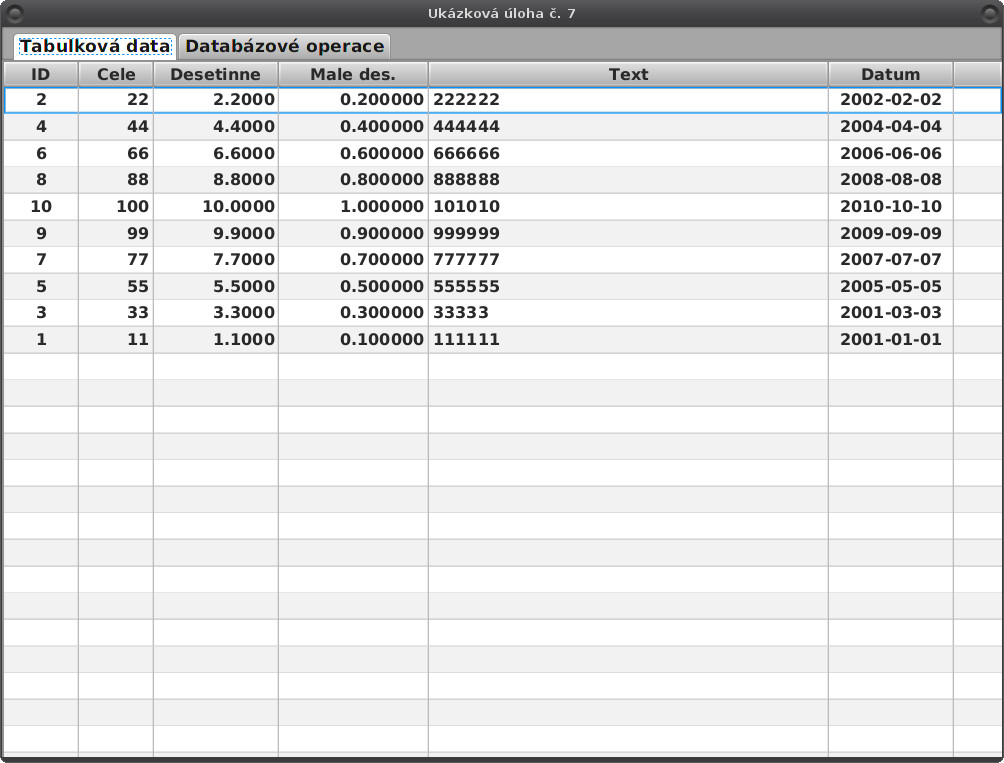This screenshot has height=763, width=1004.
Task: Click the Desetinne column header
Action: [216, 74]
